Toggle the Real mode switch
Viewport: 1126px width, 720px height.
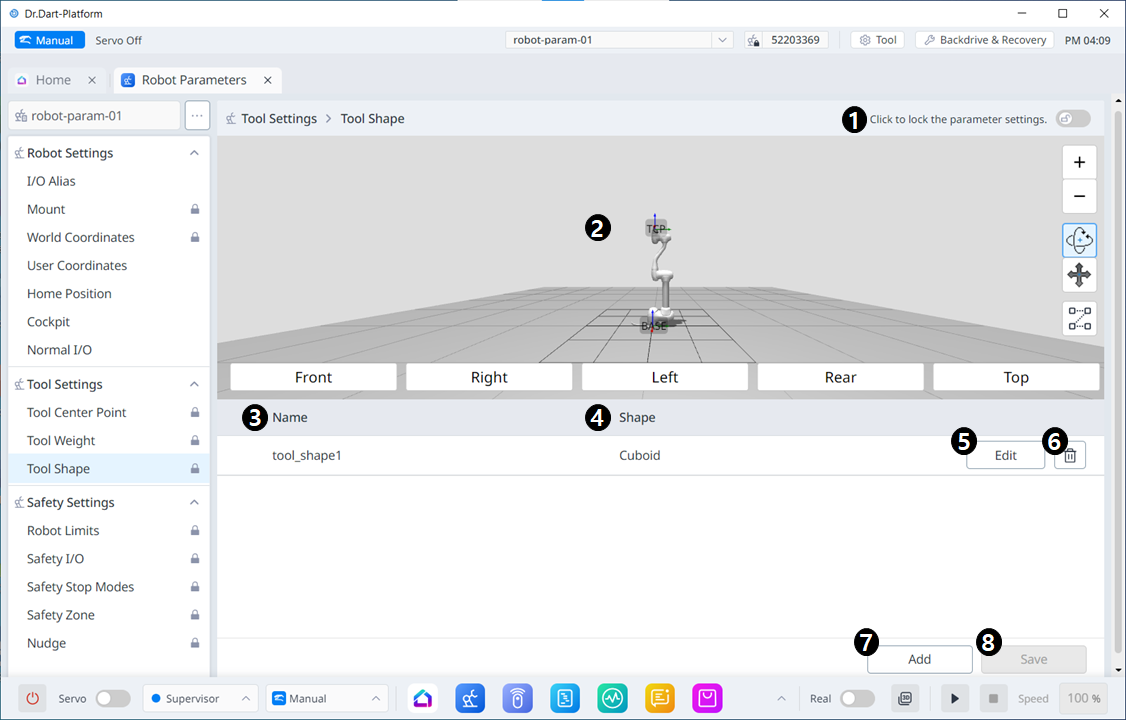[x=857, y=698]
